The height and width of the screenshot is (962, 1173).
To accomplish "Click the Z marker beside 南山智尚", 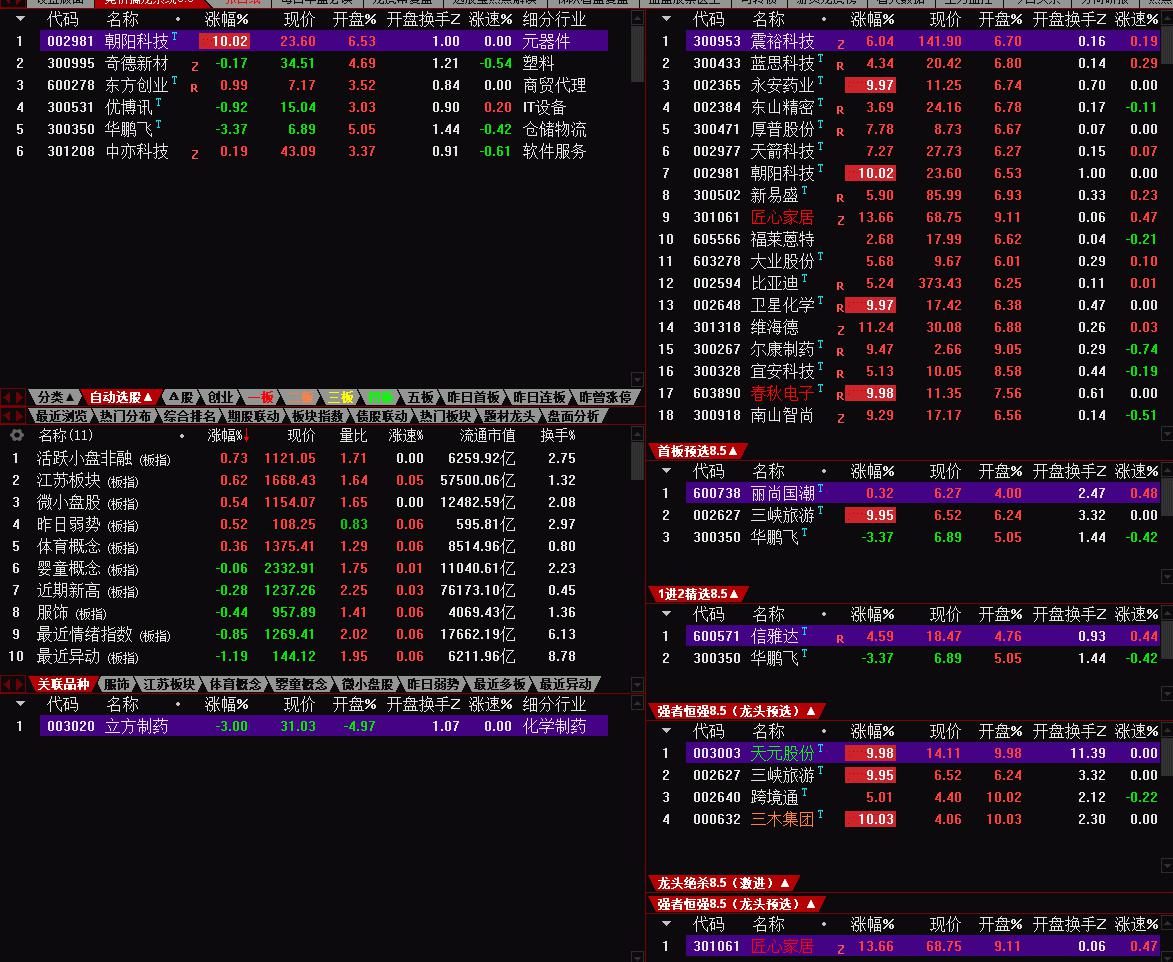I will click(x=841, y=418).
